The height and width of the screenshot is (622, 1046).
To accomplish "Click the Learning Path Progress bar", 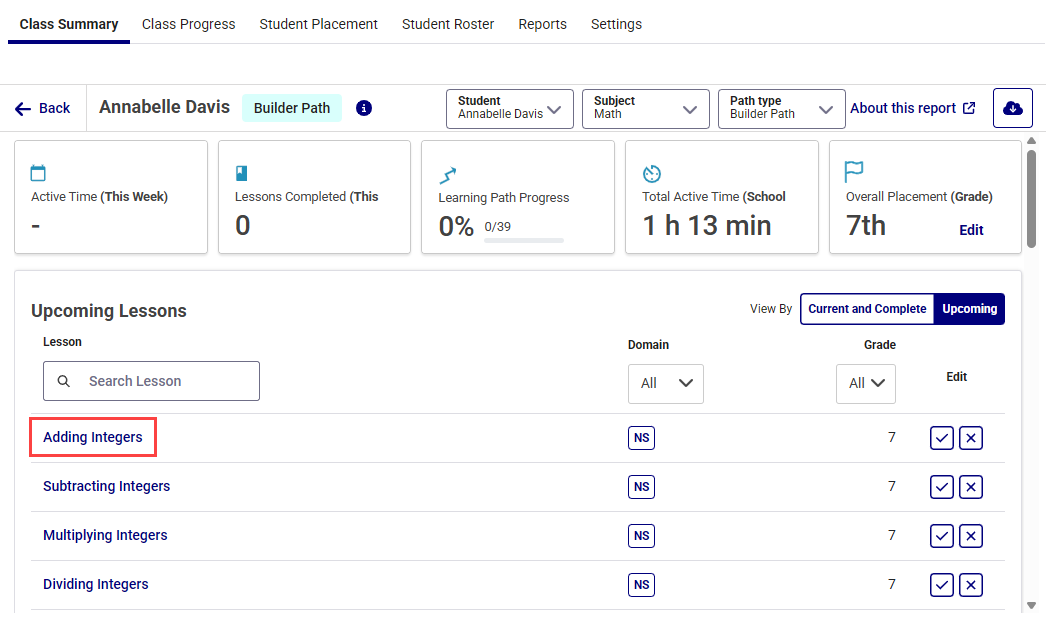I will [524, 240].
